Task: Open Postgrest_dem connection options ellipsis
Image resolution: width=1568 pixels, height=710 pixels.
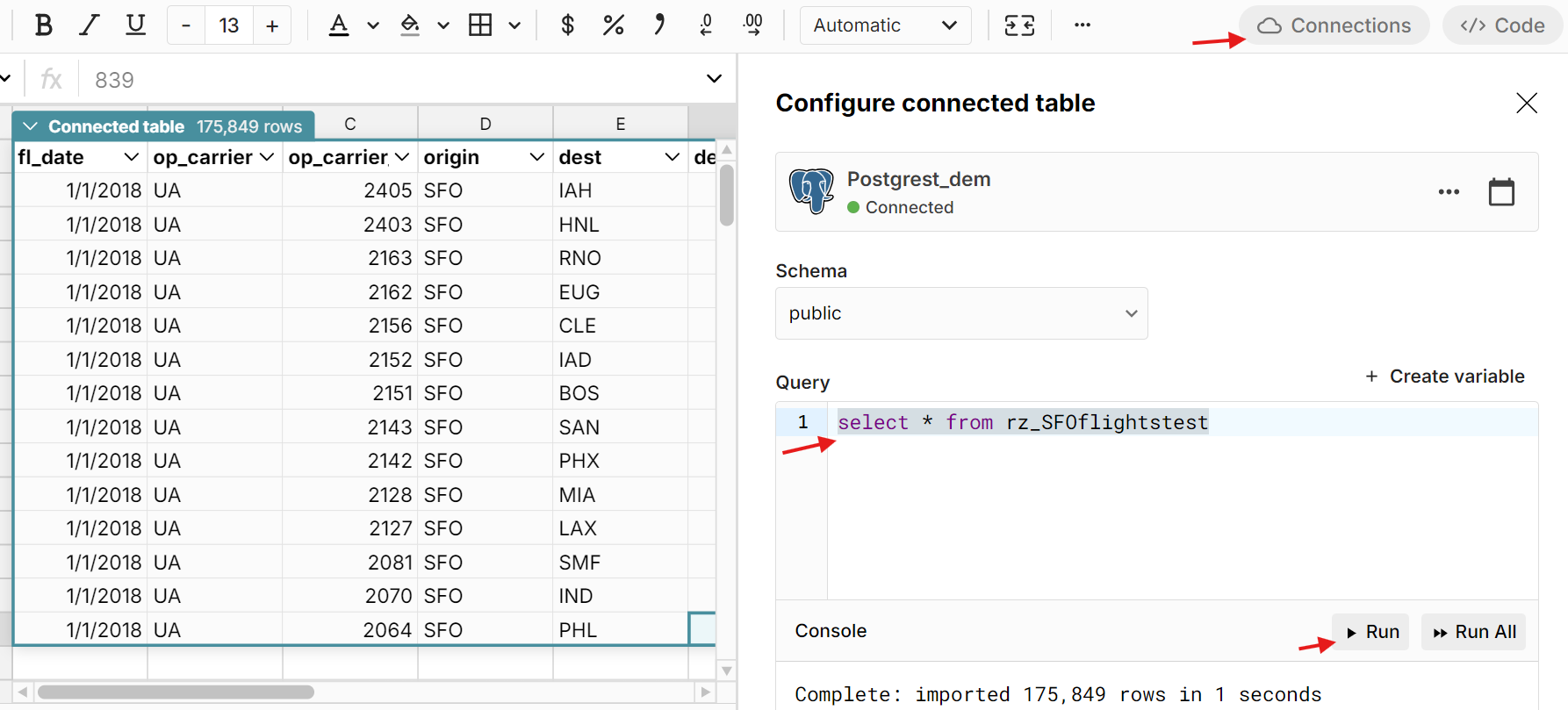Action: (1449, 191)
